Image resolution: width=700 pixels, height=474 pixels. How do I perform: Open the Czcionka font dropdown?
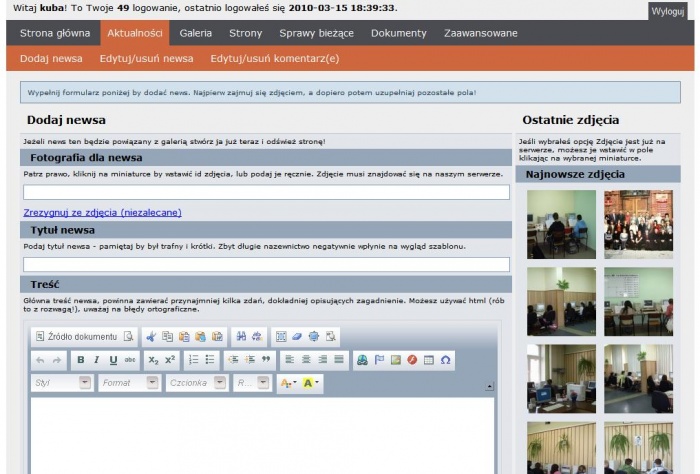(197, 383)
